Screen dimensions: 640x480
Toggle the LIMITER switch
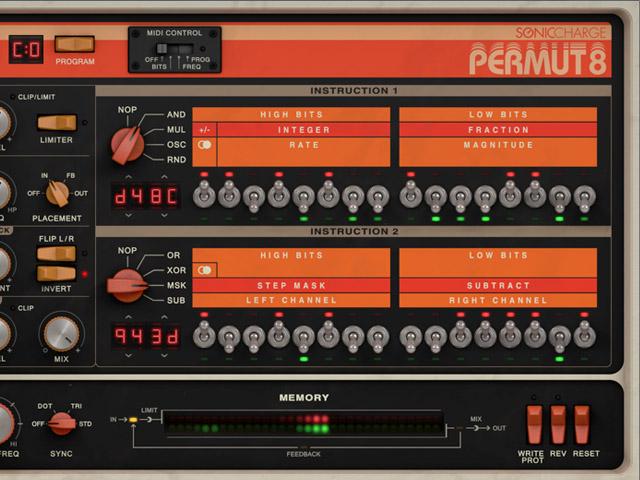point(56,122)
